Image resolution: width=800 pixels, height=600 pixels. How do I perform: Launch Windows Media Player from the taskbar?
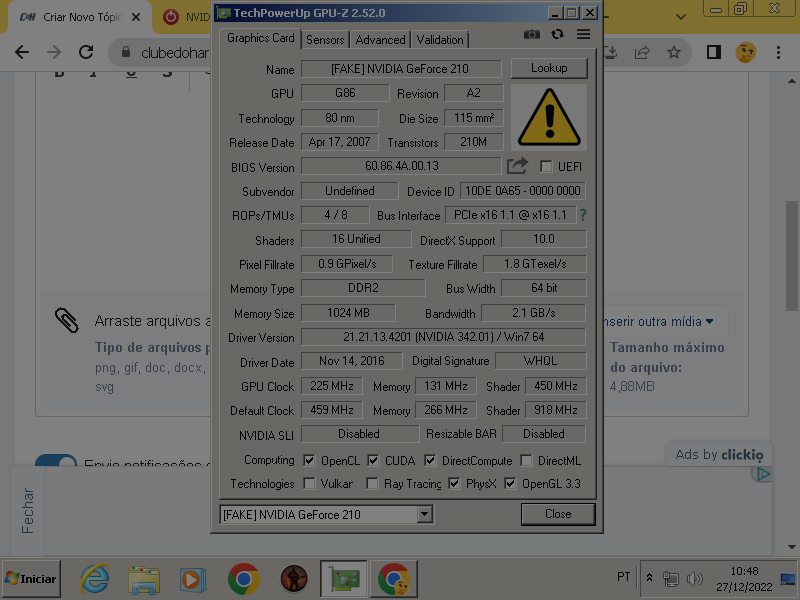[x=193, y=579]
